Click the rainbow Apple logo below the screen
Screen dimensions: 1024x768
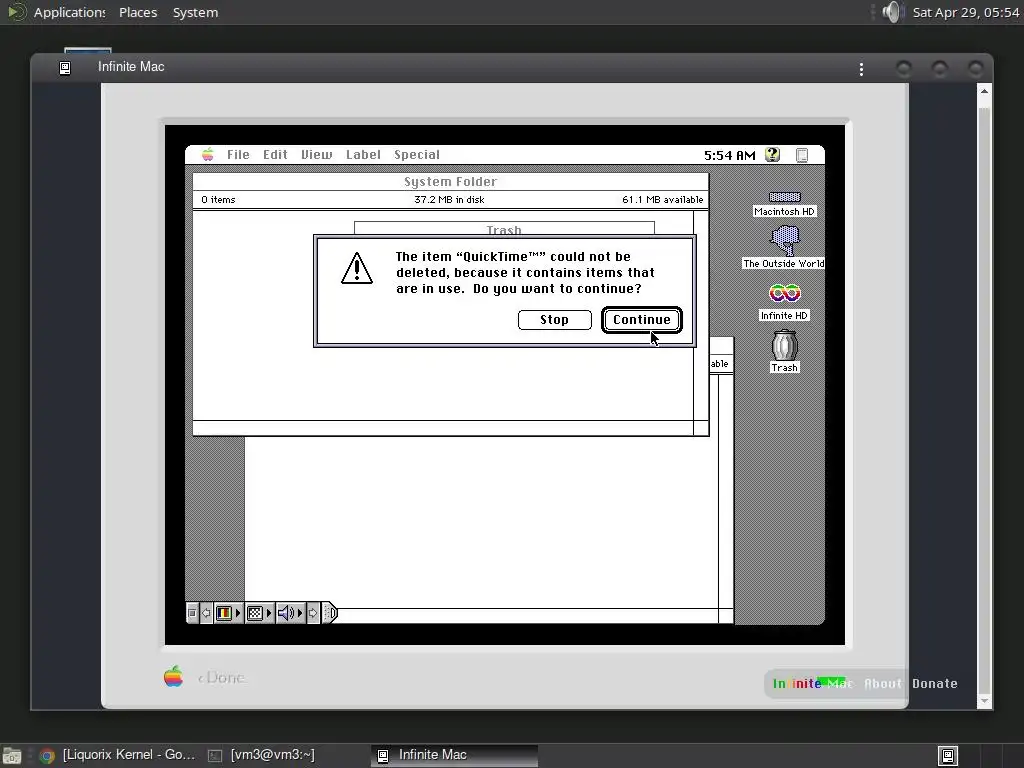pos(173,677)
